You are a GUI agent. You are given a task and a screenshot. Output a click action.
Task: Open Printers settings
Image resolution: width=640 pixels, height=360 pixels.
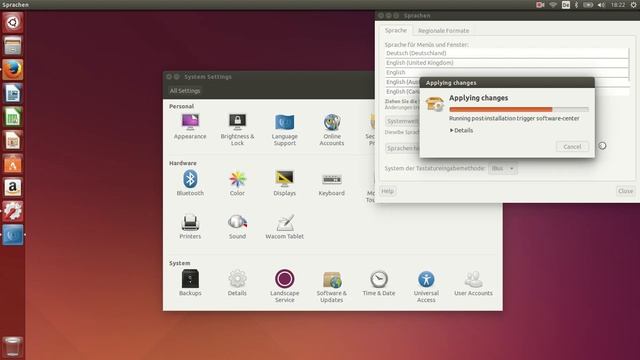coord(190,227)
